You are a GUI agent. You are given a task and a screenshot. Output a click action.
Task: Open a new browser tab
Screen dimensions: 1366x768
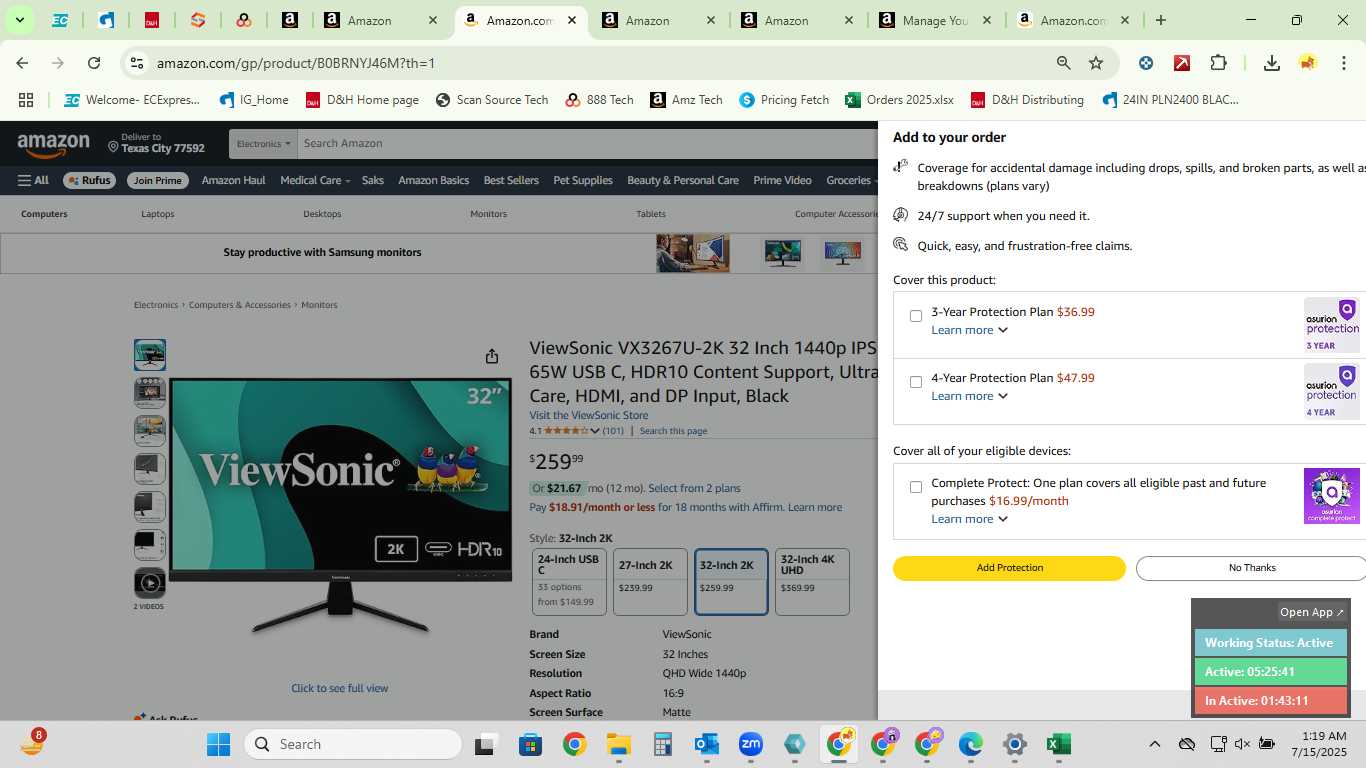(1161, 20)
